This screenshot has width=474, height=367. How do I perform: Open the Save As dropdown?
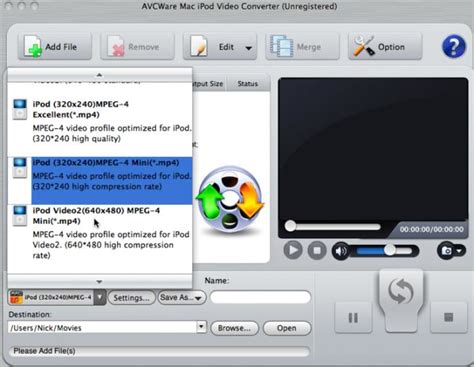point(182,297)
